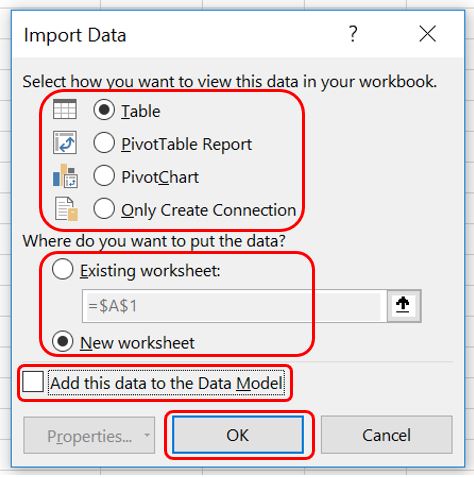The image size is (474, 478).
Task: Enable Add this data to the Data Model
Action: (33, 382)
